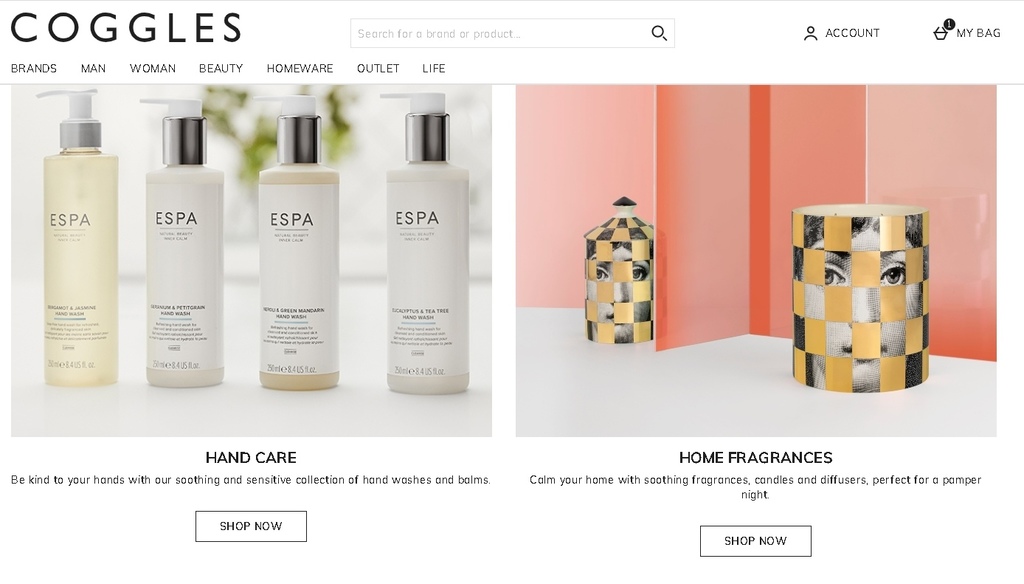Click Shop Now under Hand Care
Viewport: 1024px width, 584px height.
[251, 526]
